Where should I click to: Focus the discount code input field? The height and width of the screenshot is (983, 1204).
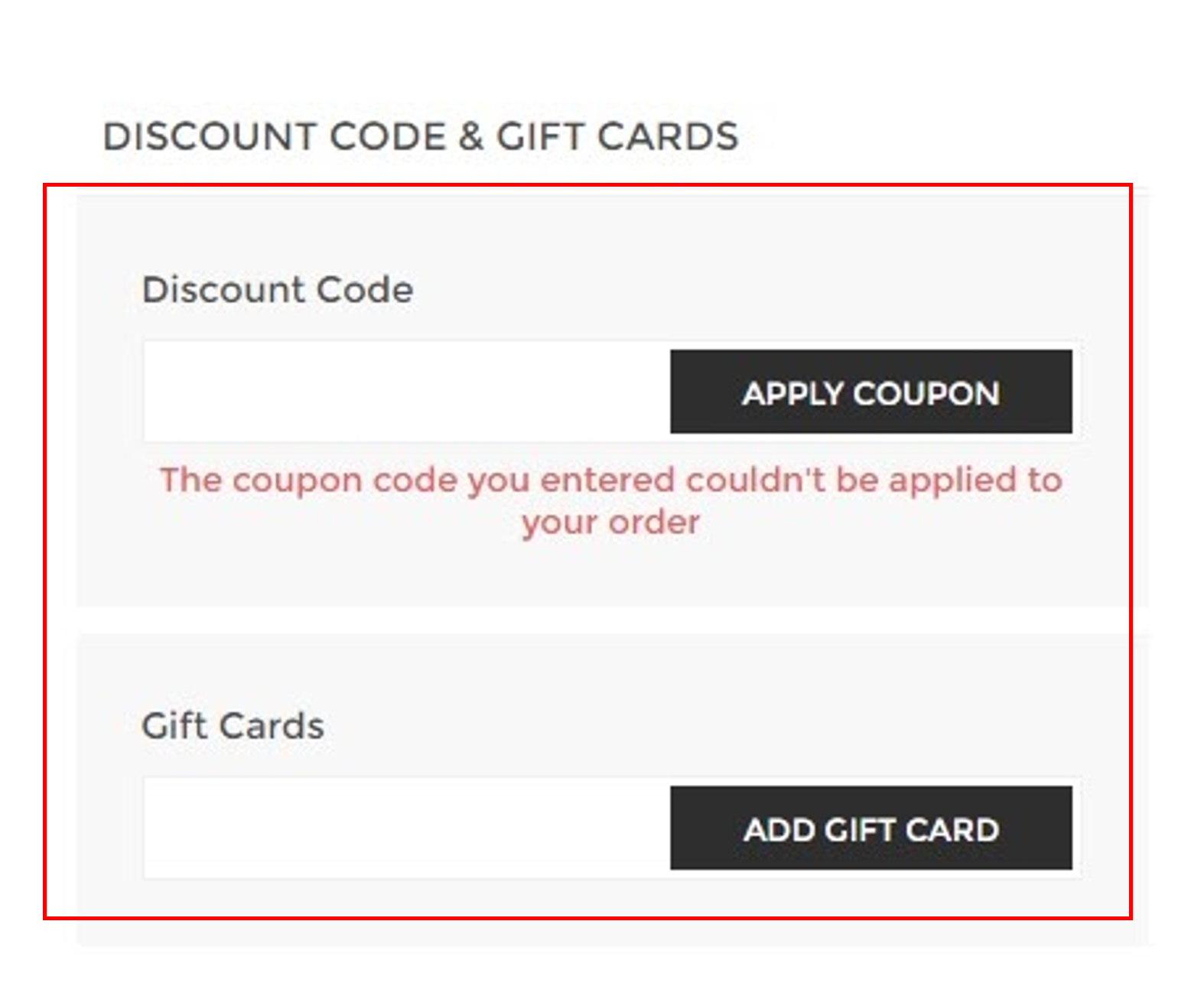tap(407, 392)
